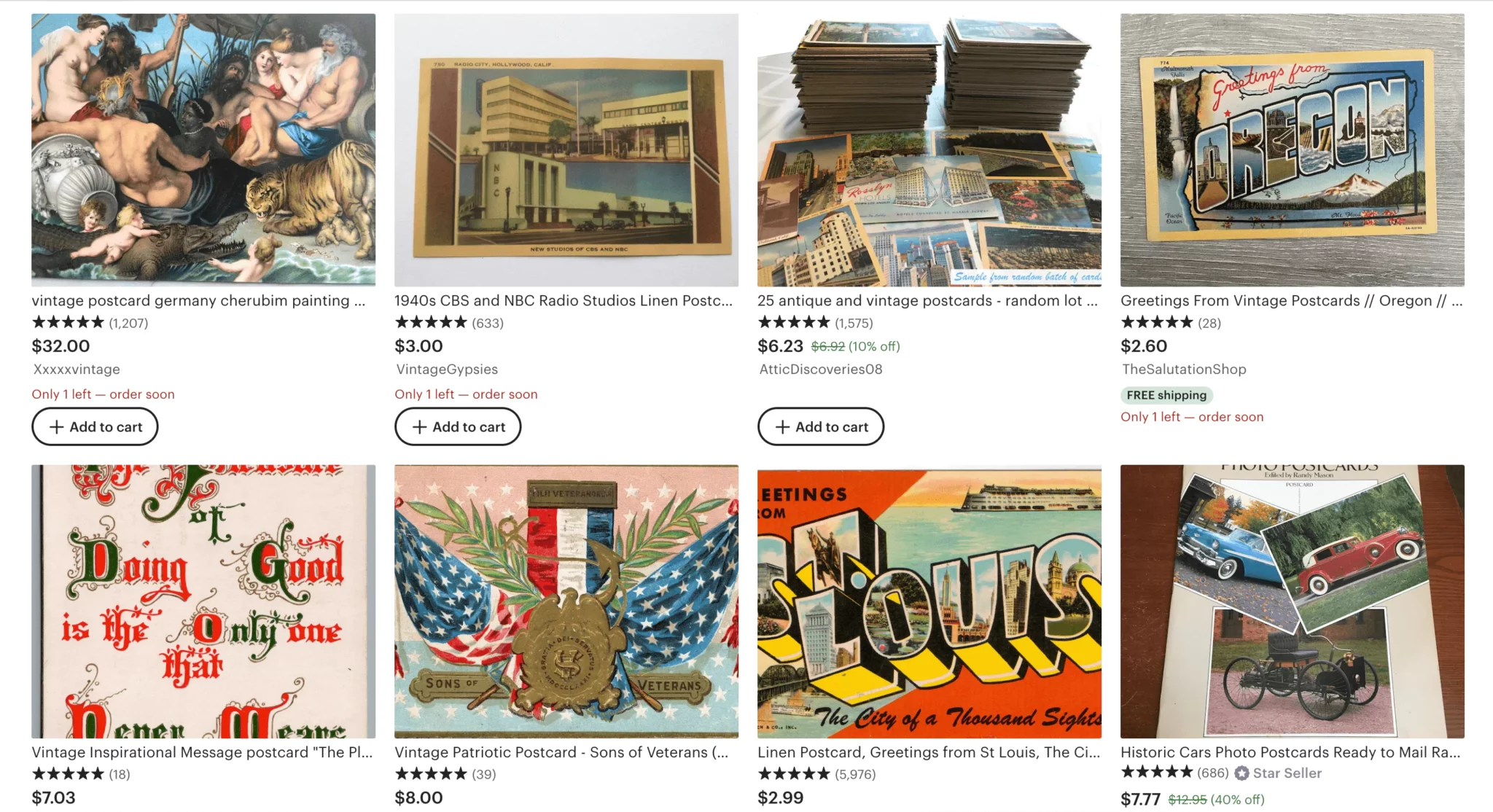1493x812 pixels.
Task: Add the germany cherubim postcard to cart
Action: (95, 426)
